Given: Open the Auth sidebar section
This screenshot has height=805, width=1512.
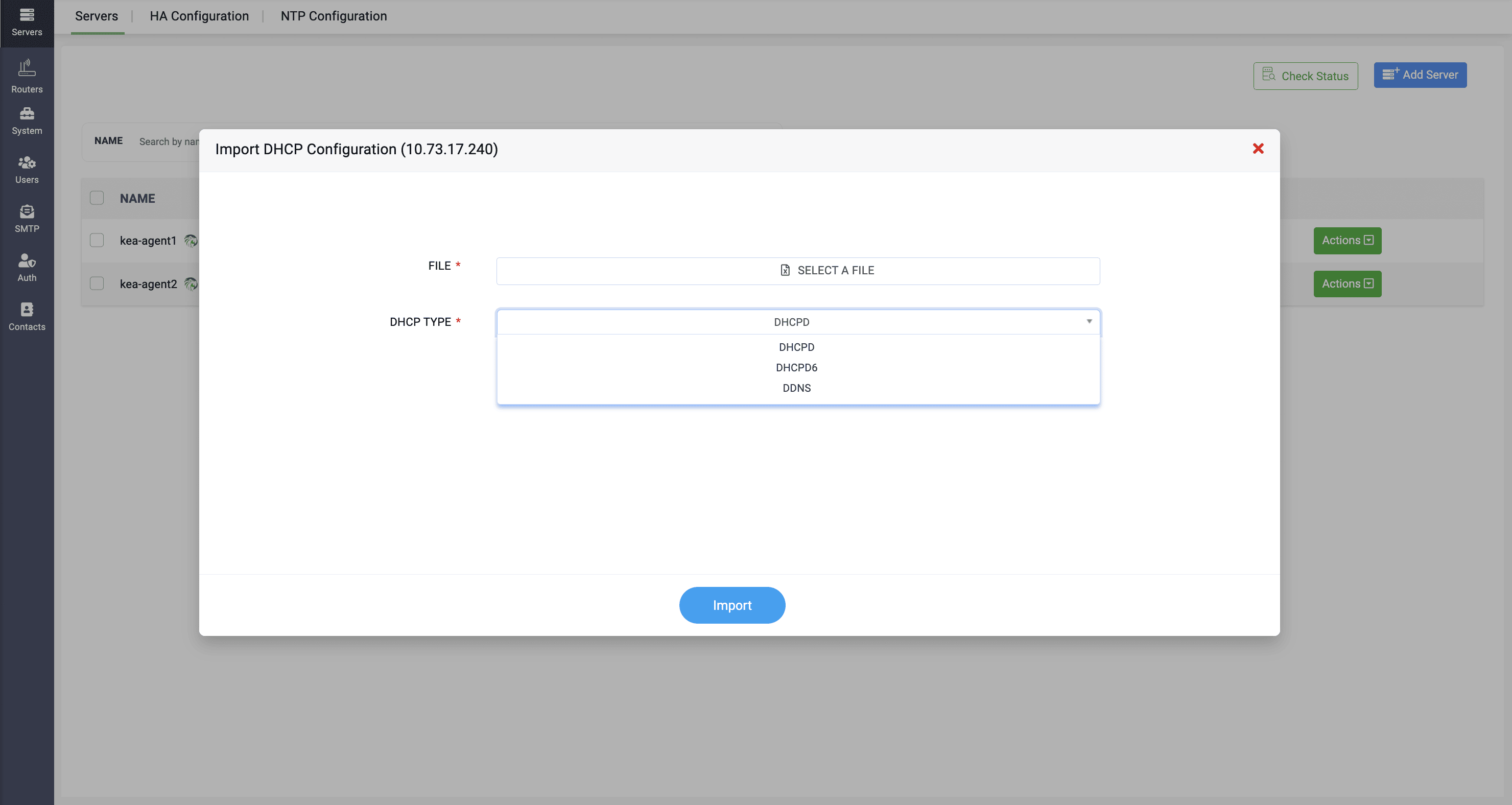Looking at the screenshot, I should pyautogui.click(x=27, y=268).
